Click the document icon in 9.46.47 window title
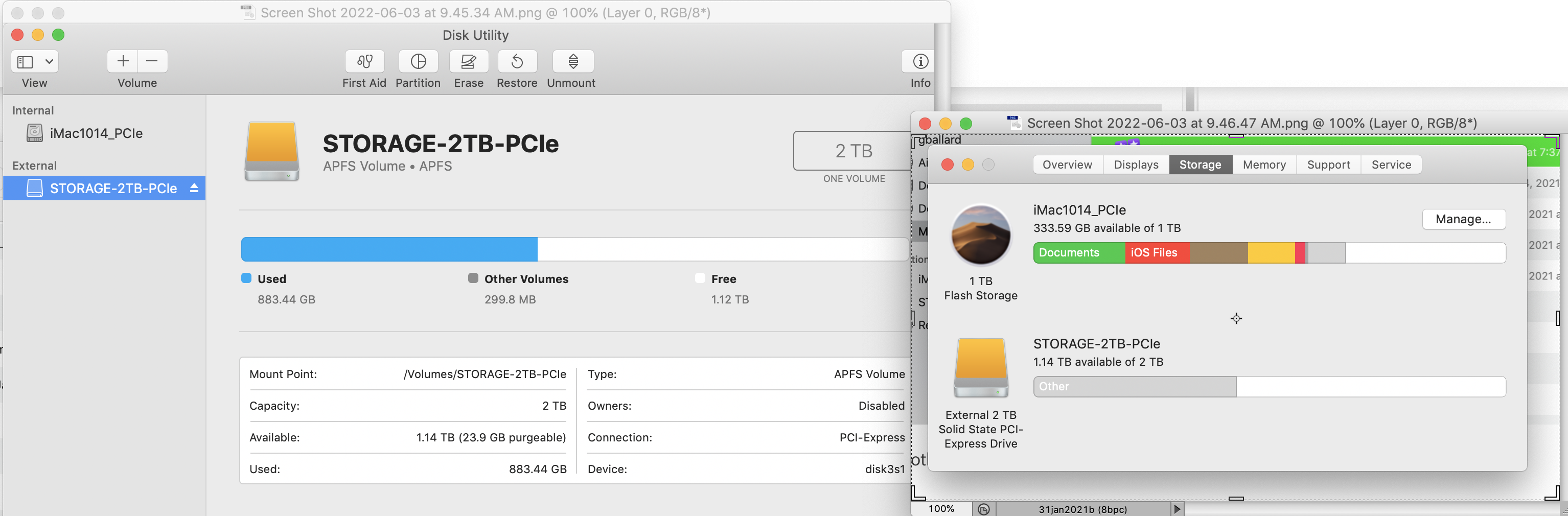Viewport: 1568px width, 516px height. click(1014, 122)
